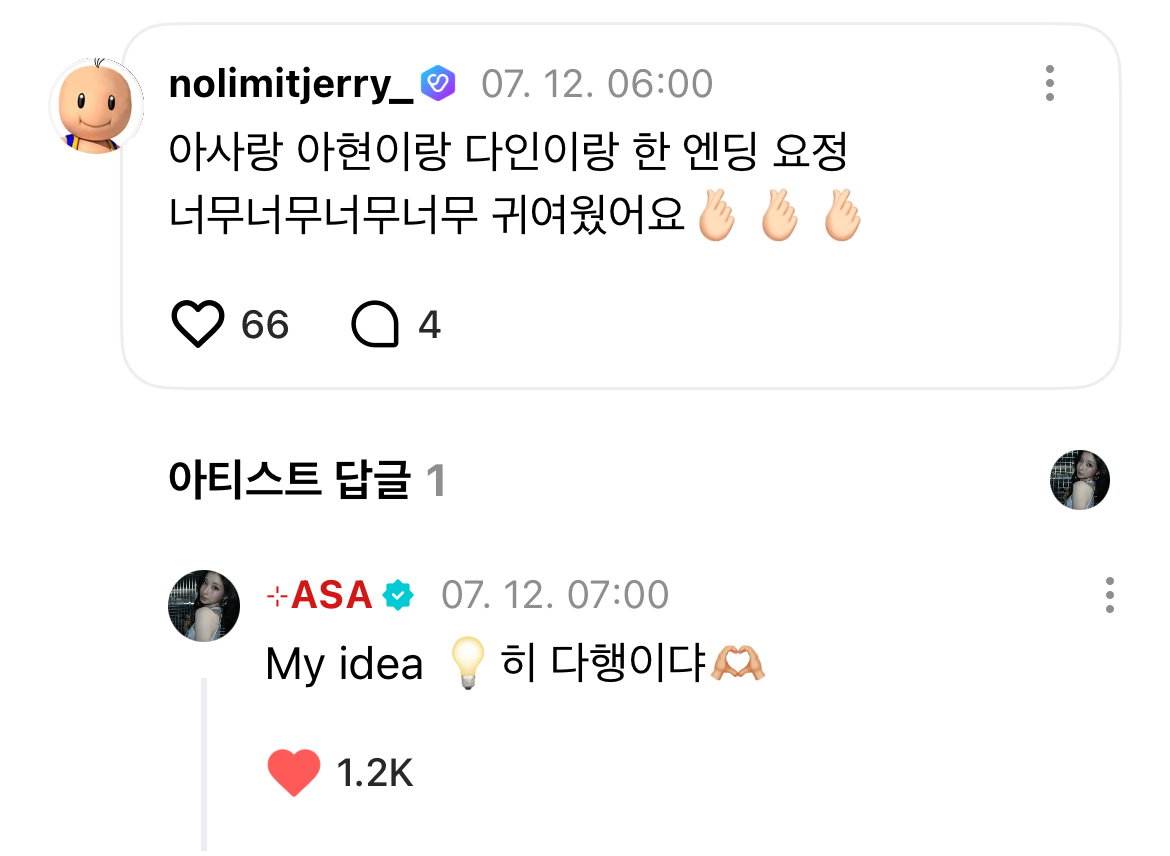This screenshot has height=856, width=1170.
Task: Open comments via speech bubble icon
Action: [x=375, y=324]
